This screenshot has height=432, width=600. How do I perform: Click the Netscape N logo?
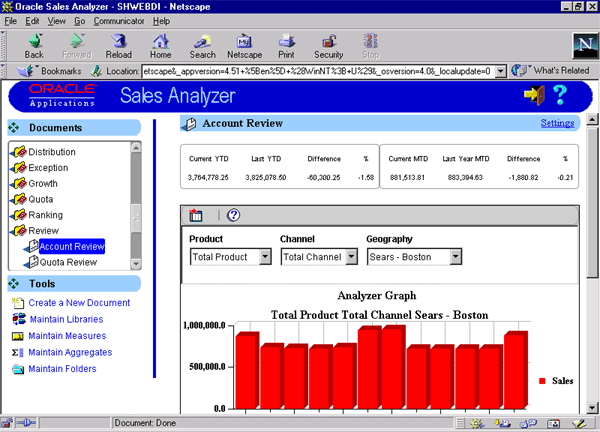585,45
